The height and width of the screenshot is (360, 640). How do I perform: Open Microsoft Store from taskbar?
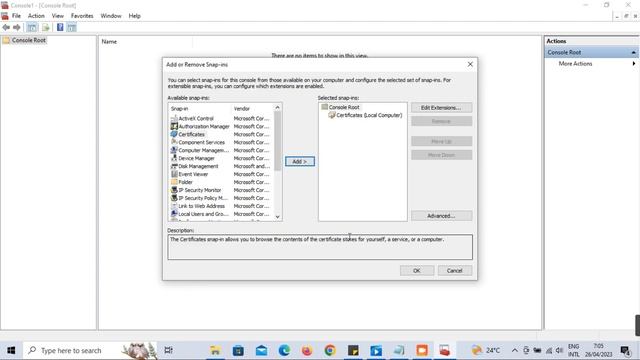[x=238, y=350]
